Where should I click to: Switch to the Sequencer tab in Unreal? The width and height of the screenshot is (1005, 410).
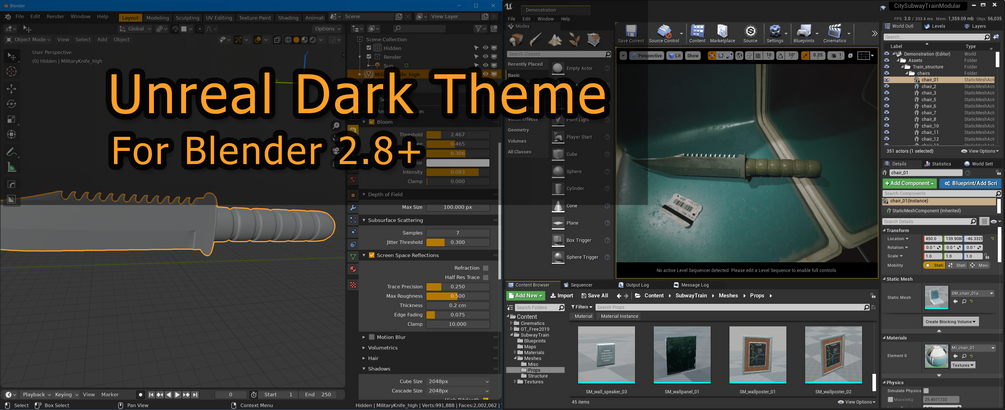coord(581,284)
